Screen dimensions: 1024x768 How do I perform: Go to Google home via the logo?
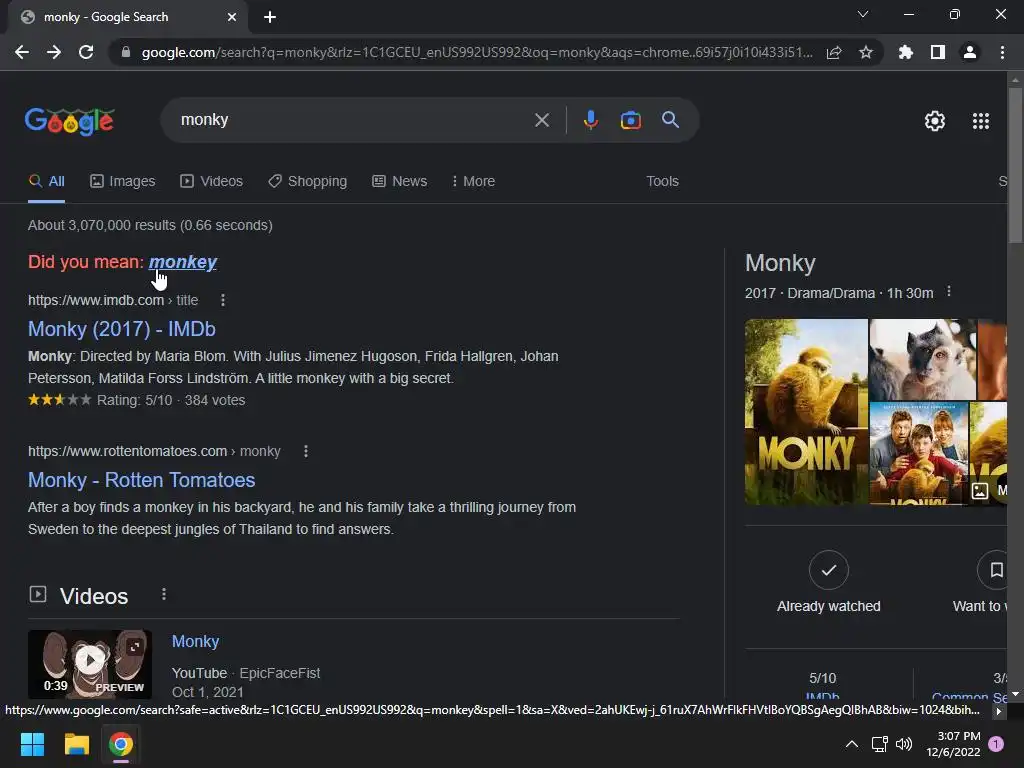(70, 121)
